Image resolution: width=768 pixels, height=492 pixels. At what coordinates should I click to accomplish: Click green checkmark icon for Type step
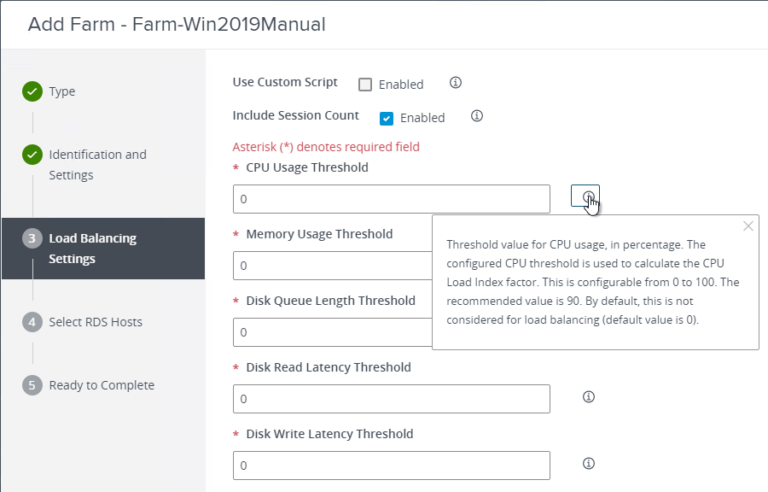point(32,91)
